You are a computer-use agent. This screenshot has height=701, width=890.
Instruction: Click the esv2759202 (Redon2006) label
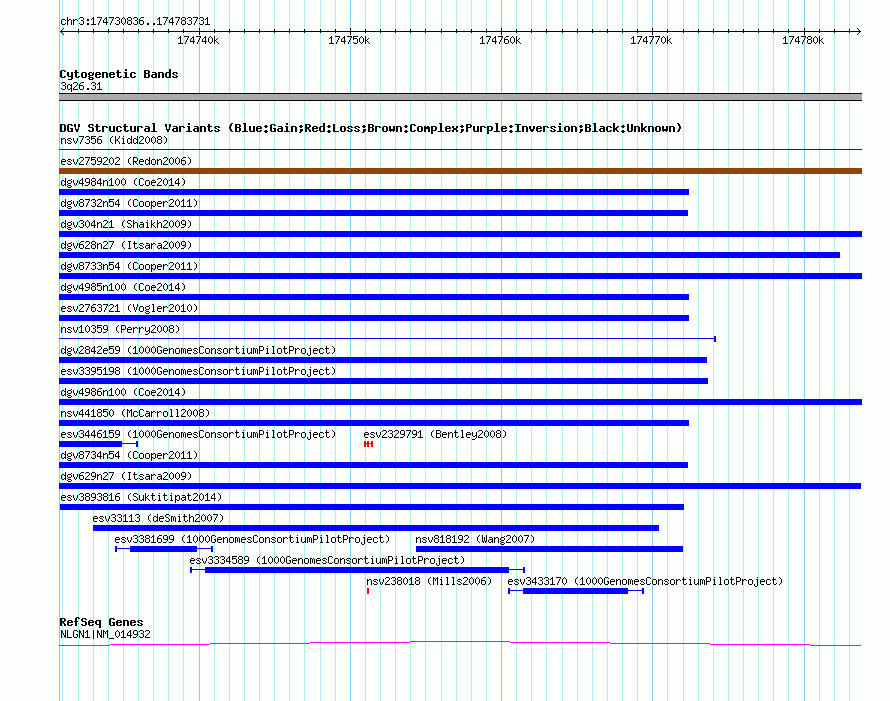(126, 161)
